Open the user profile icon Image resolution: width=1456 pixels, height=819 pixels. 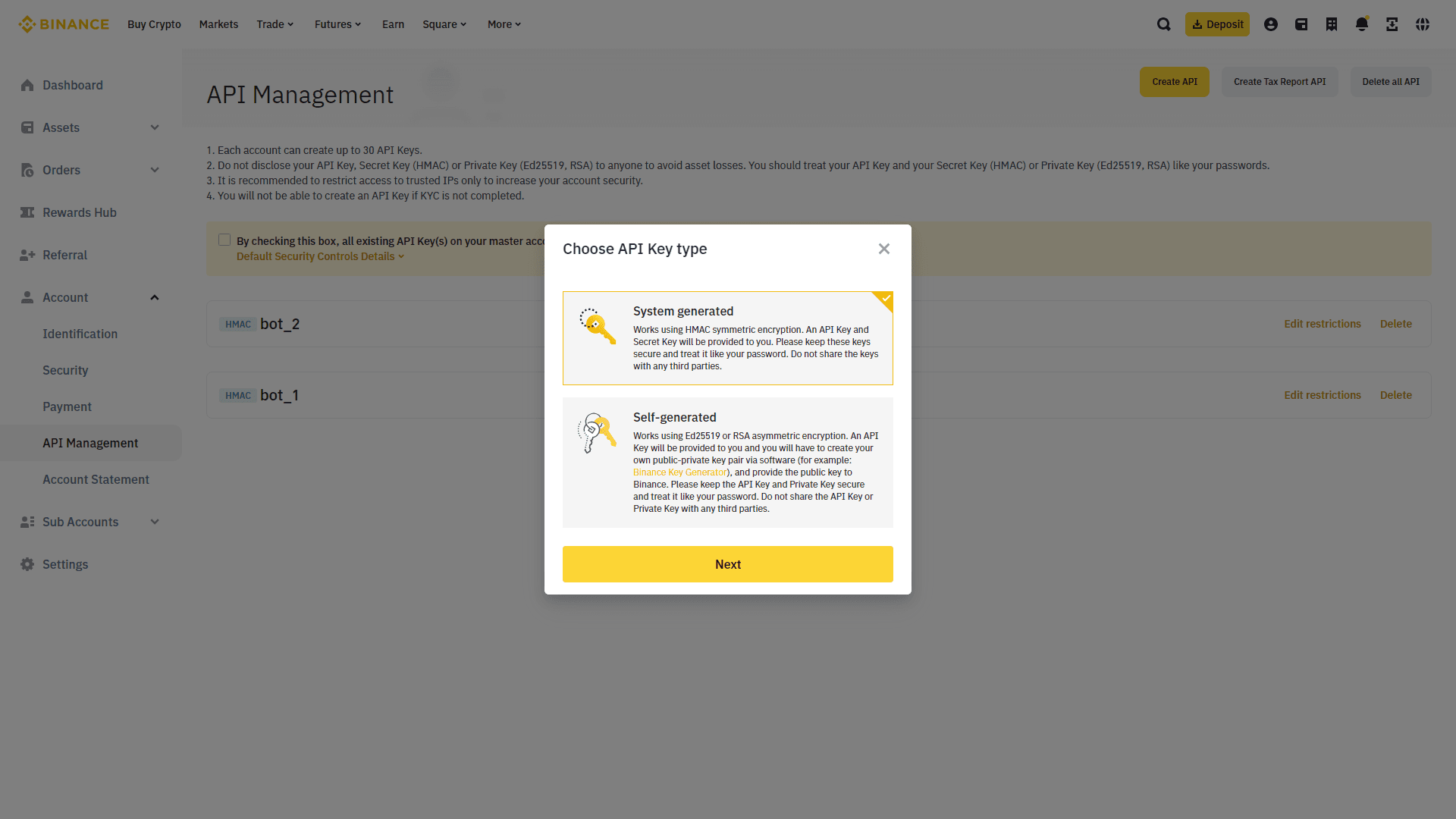click(1271, 24)
